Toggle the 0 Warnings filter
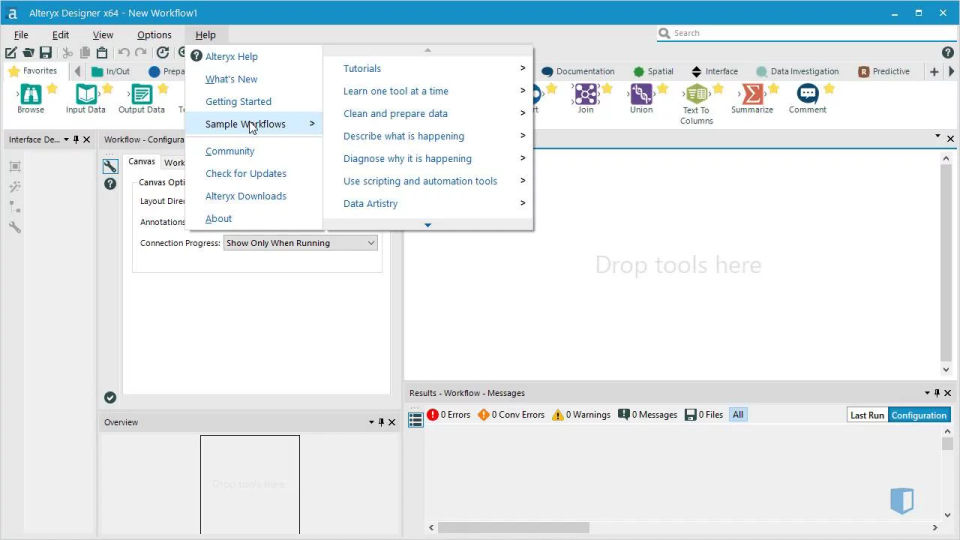Screen dimensions: 960x540 point(581,414)
